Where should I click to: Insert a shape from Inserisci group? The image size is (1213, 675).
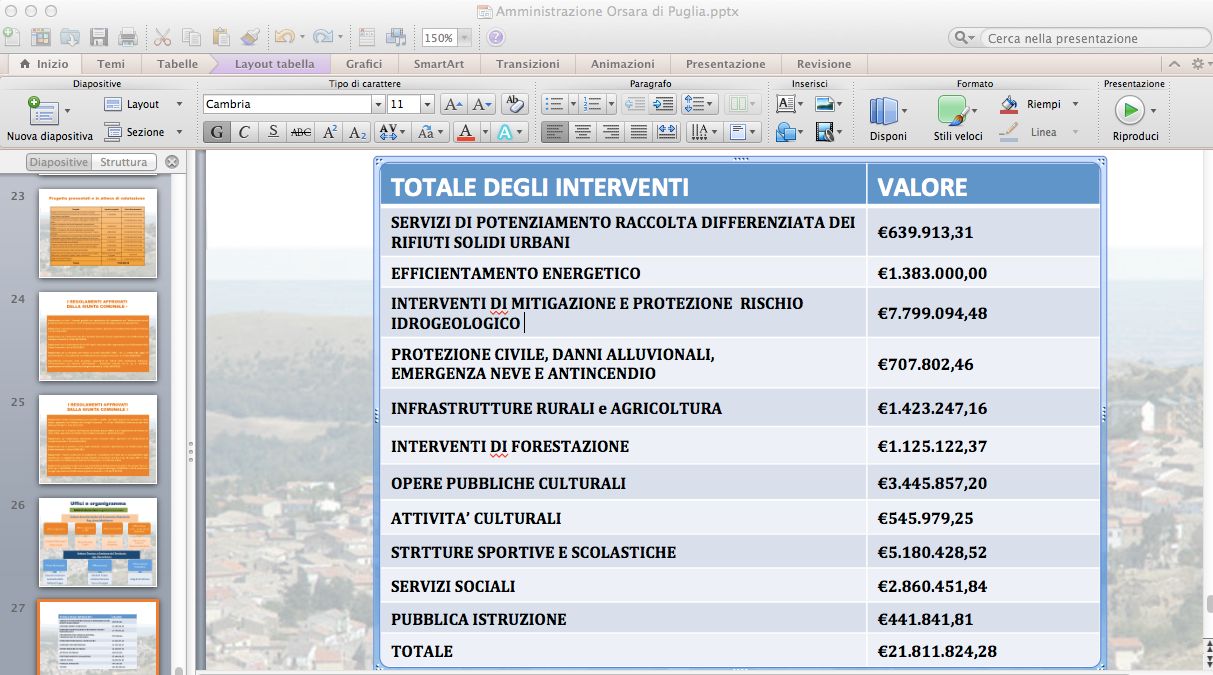coord(788,132)
